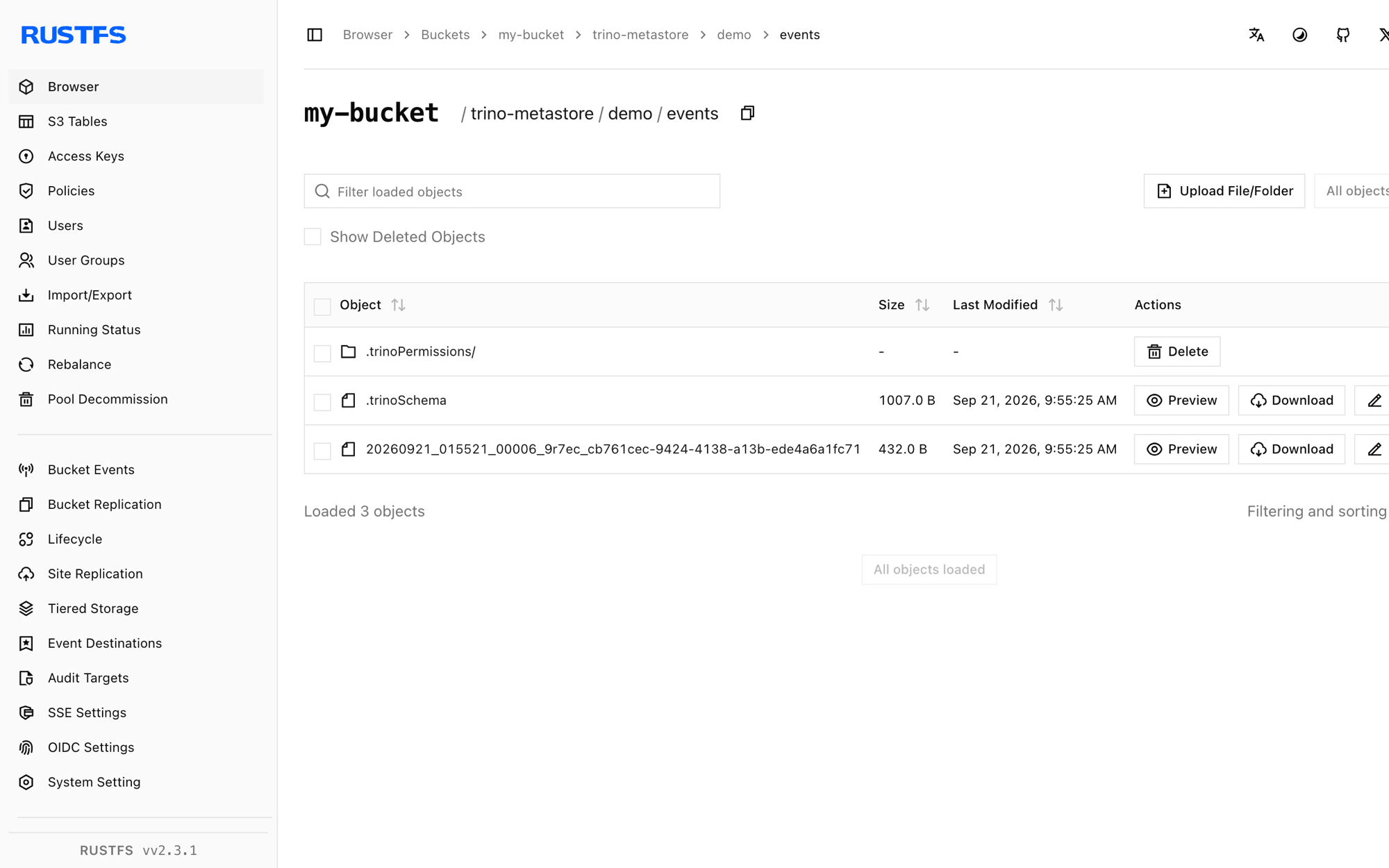Screen dimensions: 1389x868
Task: Click the Upload File/Folder button
Action: click(x=1224, y=191)
